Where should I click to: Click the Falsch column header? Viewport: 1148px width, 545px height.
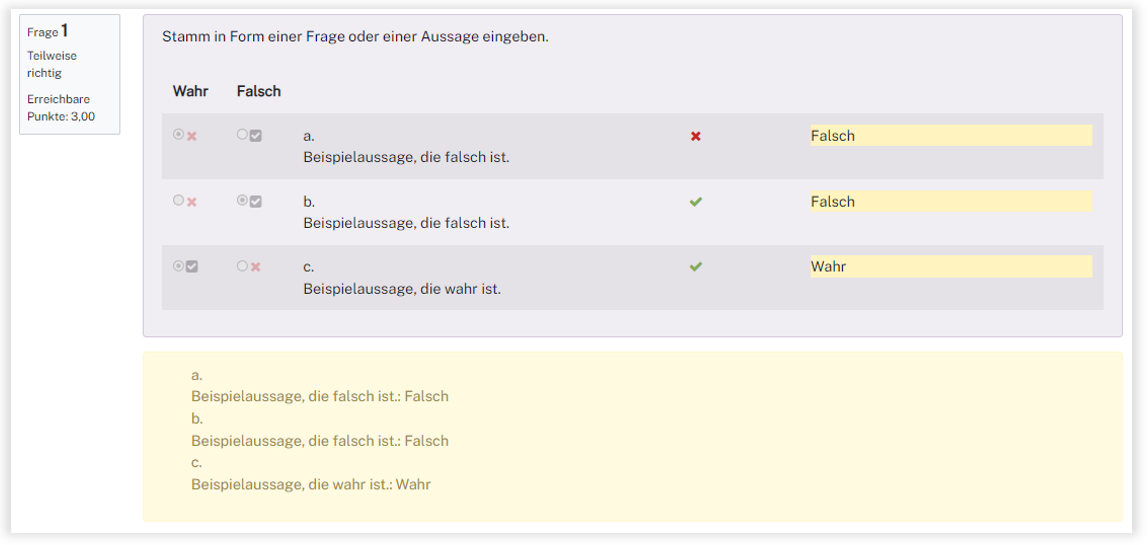259,91
